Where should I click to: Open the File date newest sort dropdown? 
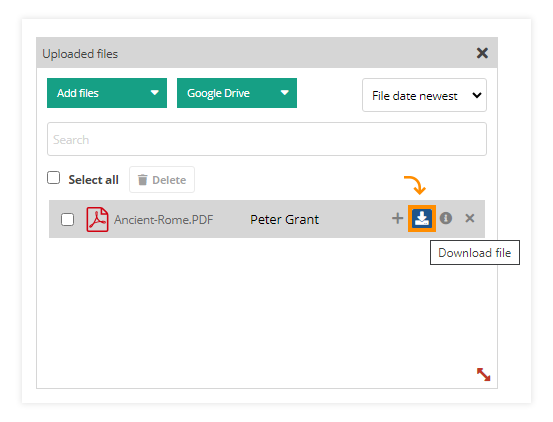point(424,95)
